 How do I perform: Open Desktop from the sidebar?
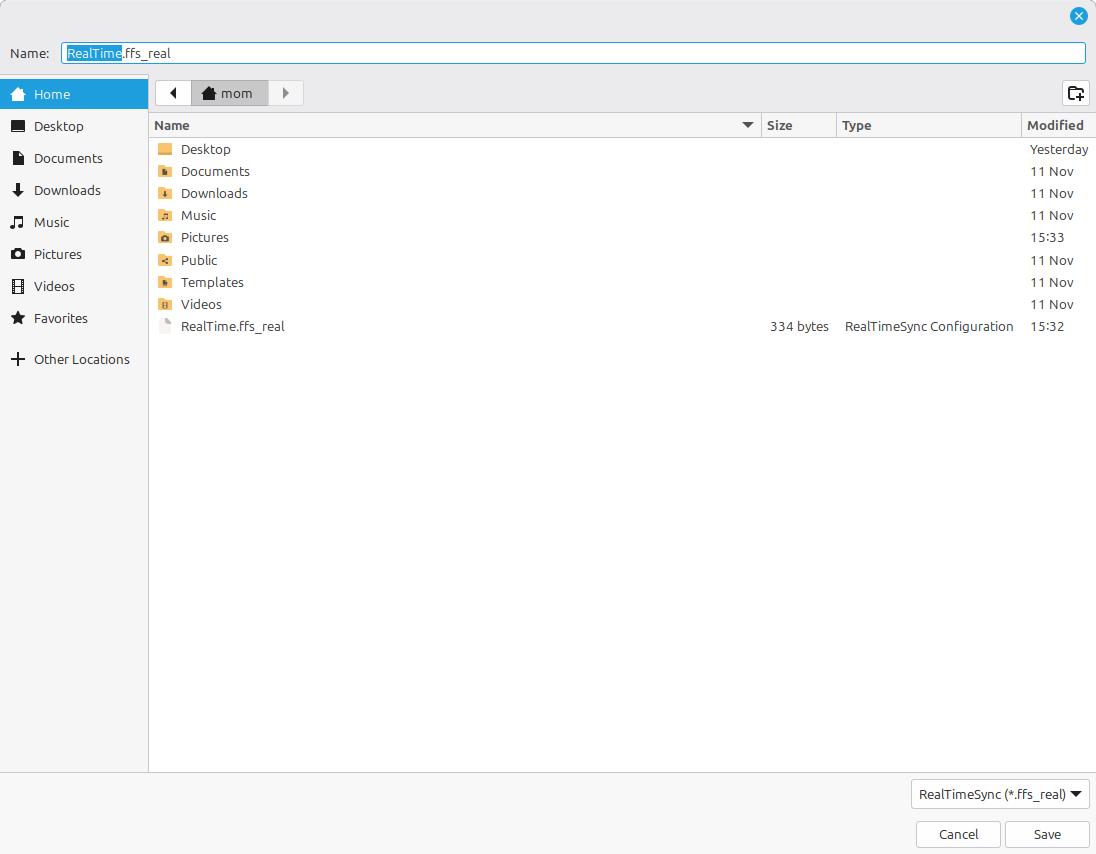(x=74, y=126)
